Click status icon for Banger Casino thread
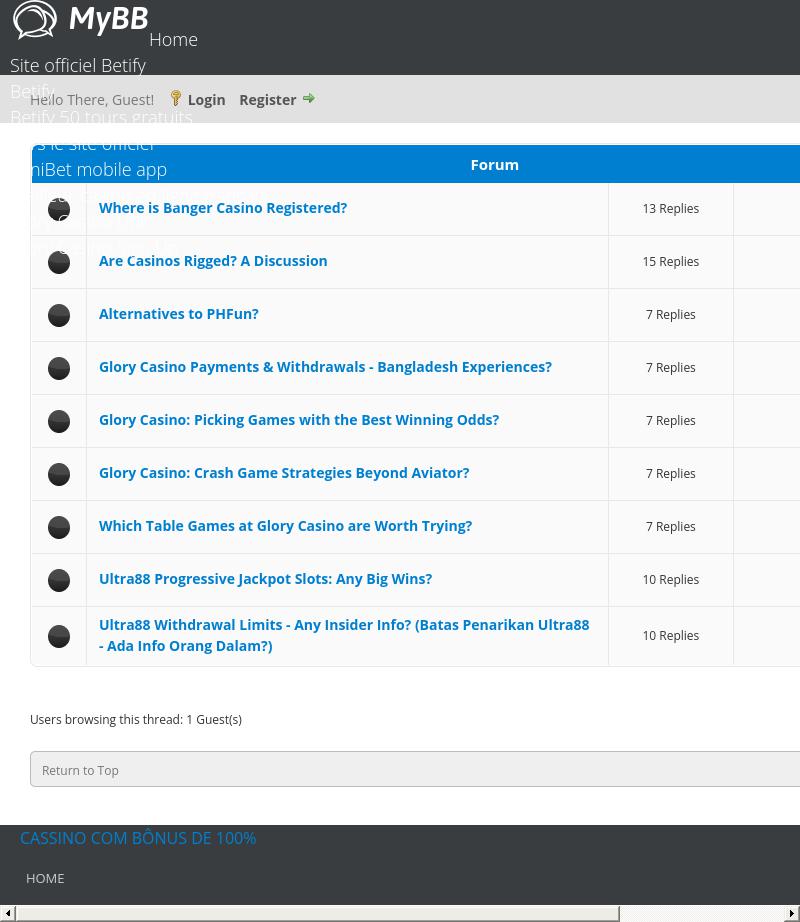Image resolution: width=800 pixels, height=922 pixels. click(x=59, y=209)
